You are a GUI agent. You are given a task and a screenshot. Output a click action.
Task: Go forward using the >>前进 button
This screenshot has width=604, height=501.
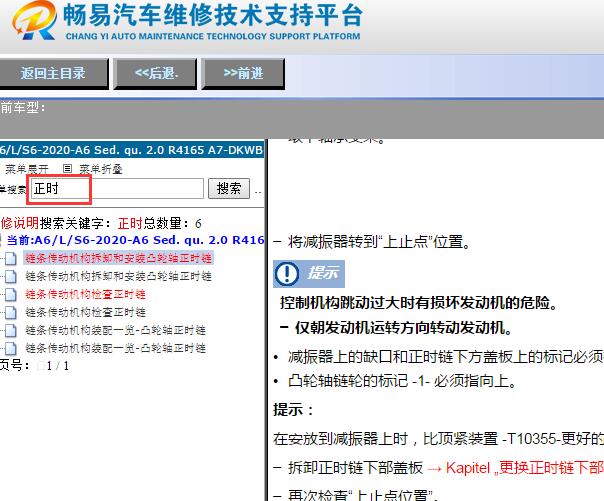pyautogui.click(x=243, y=73)
